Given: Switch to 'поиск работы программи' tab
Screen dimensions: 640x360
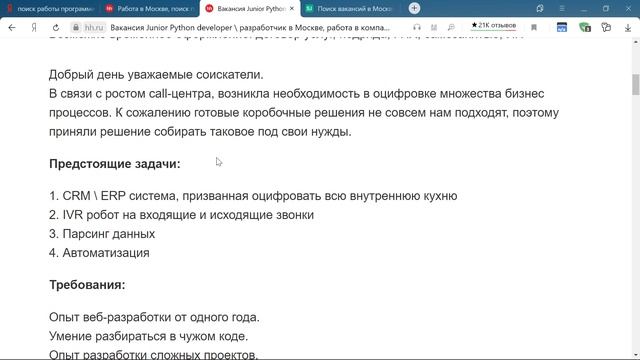Looking at the screenshot, I should point(51,8).
